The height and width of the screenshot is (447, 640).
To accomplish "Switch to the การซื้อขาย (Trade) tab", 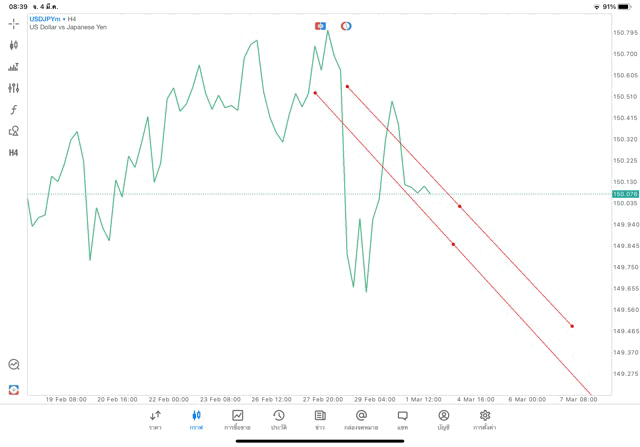I will click(x=237, y=419).
